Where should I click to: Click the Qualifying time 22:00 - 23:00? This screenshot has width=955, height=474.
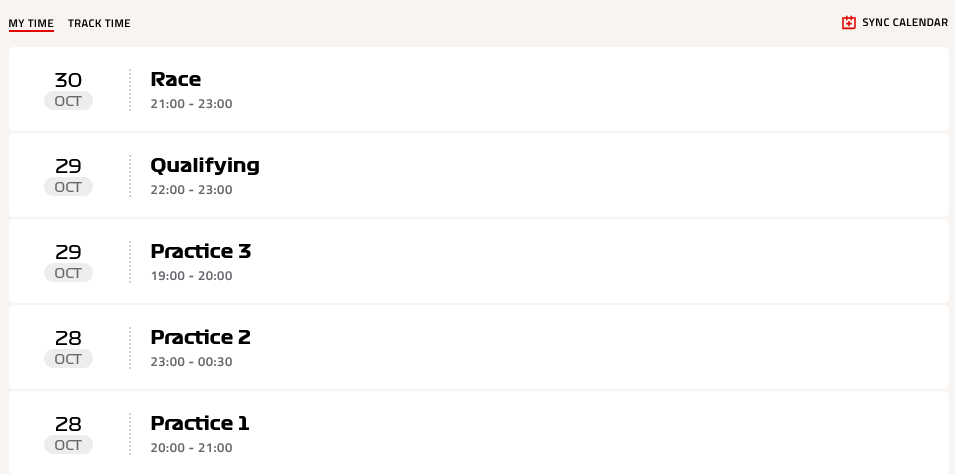(x=191, y=189)
